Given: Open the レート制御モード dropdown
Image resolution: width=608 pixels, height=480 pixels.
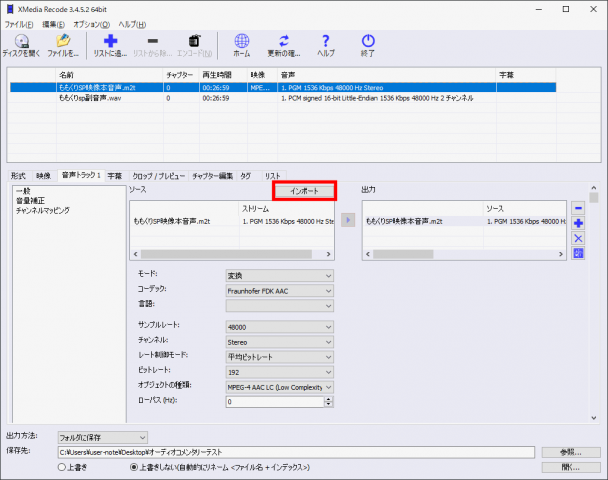Looking at the screenshot, I should [x=279, y=357].
